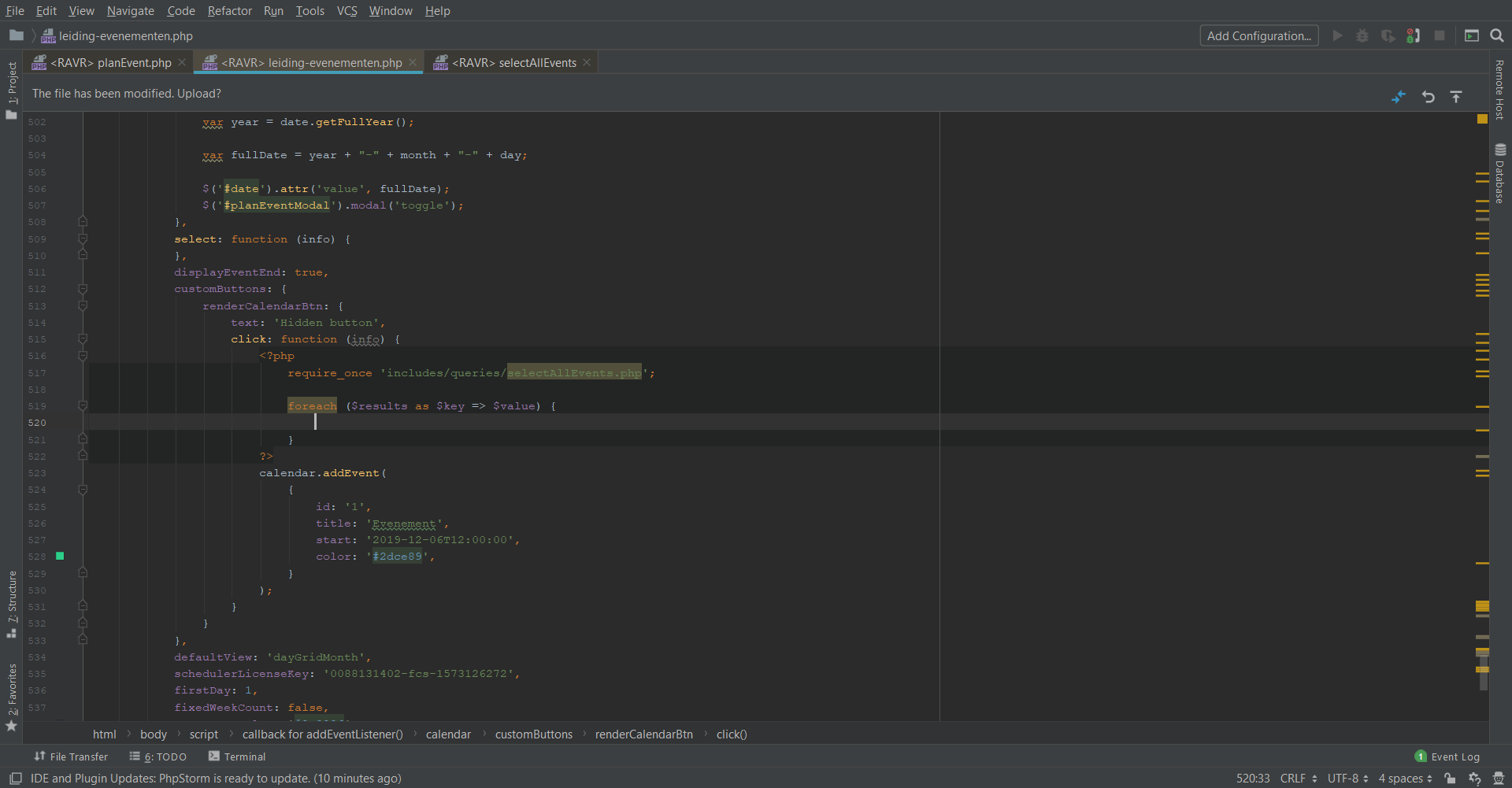Collapse the customButtons code block on line 512
Screen dimensions: 1512x788
pyautogui.click(x=83, y=289)
